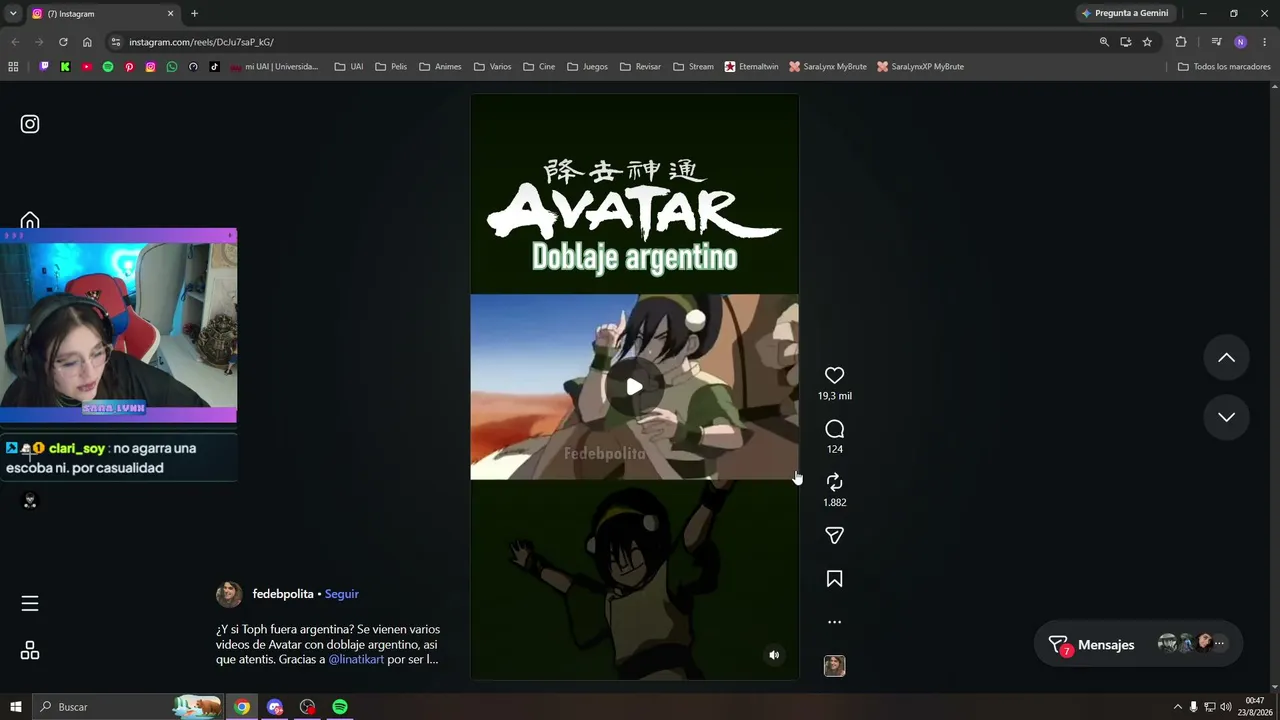Click the install app icon in address bar
The height and width of the screenshot is (720, 1280).
point(1125,42)
